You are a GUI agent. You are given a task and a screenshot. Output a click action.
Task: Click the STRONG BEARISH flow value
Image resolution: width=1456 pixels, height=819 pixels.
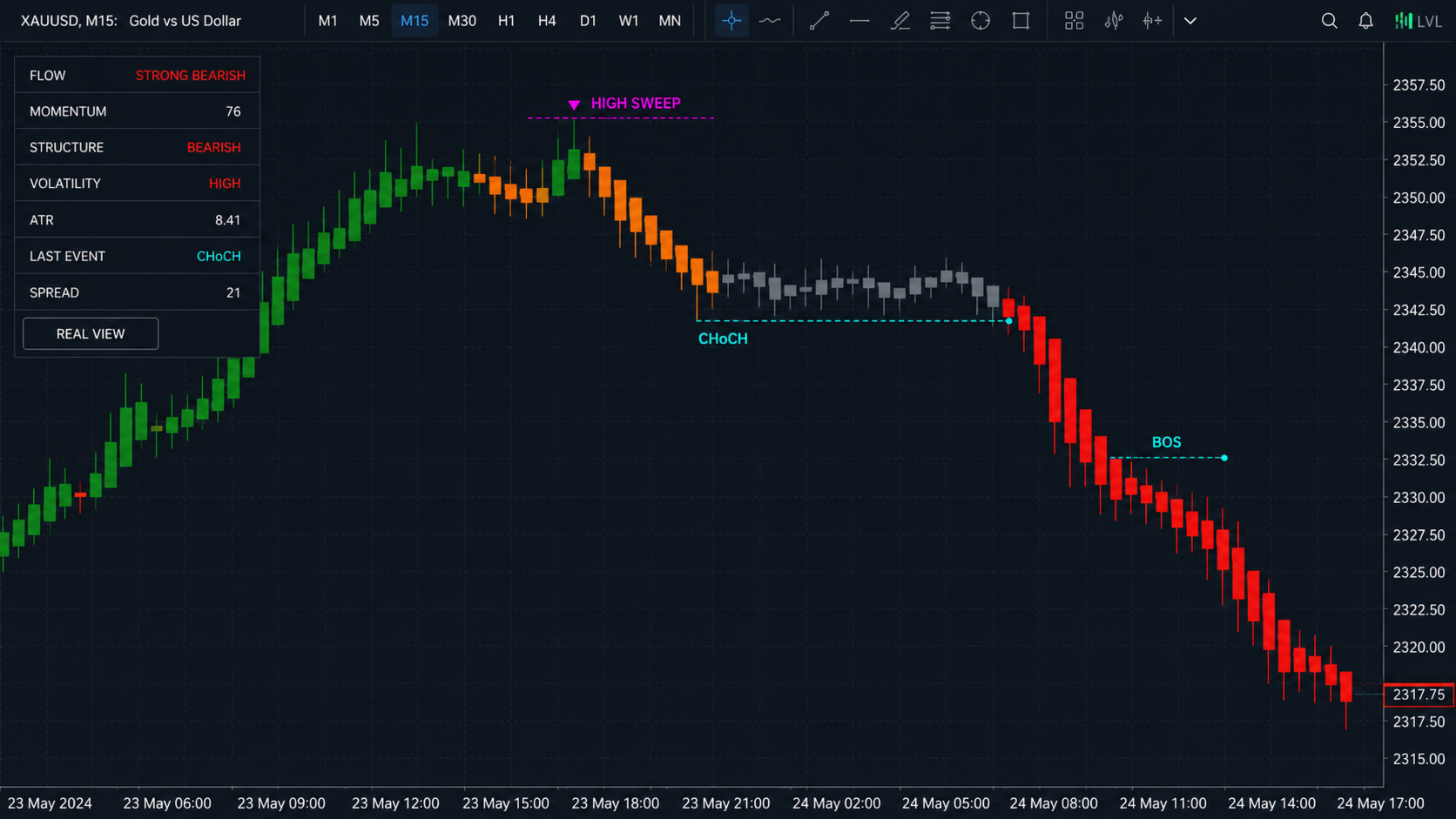point(191,76)
